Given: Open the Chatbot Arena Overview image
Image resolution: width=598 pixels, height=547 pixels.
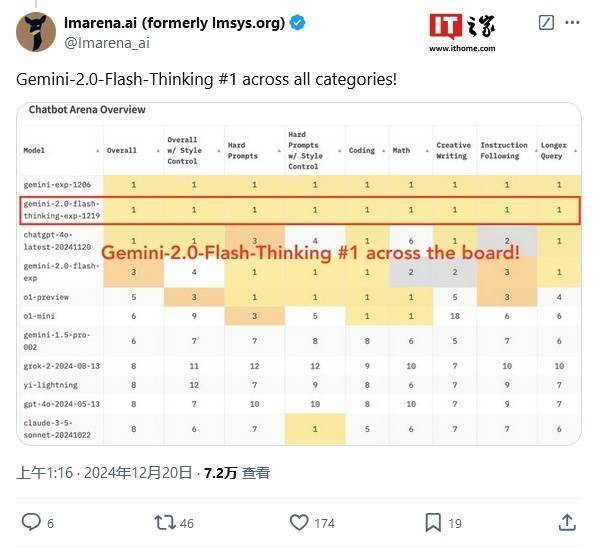Looking at the screenshot, I should 299,274.
